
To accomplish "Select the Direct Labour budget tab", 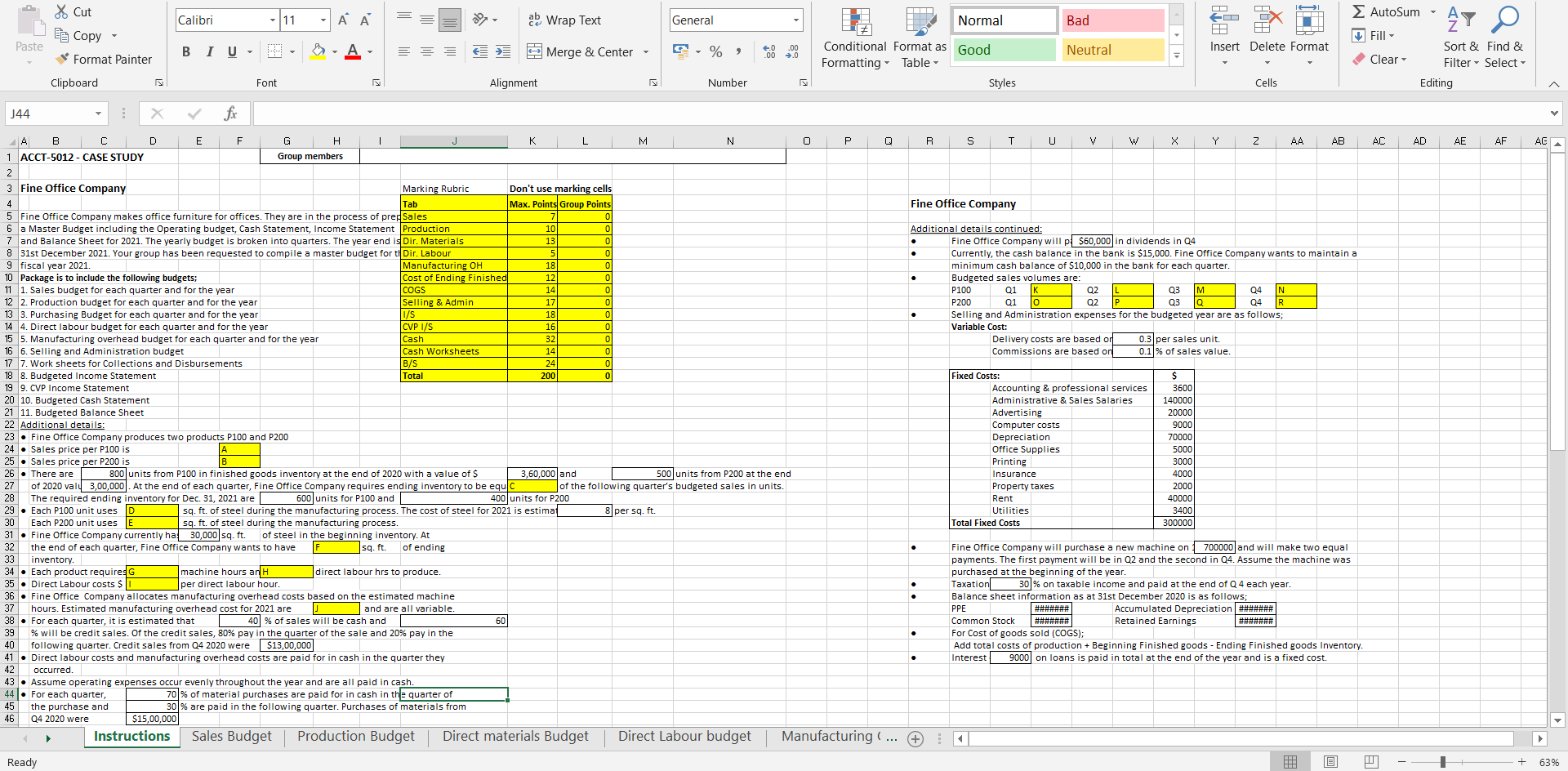I will pyautogui.click(x=684, y=737).
